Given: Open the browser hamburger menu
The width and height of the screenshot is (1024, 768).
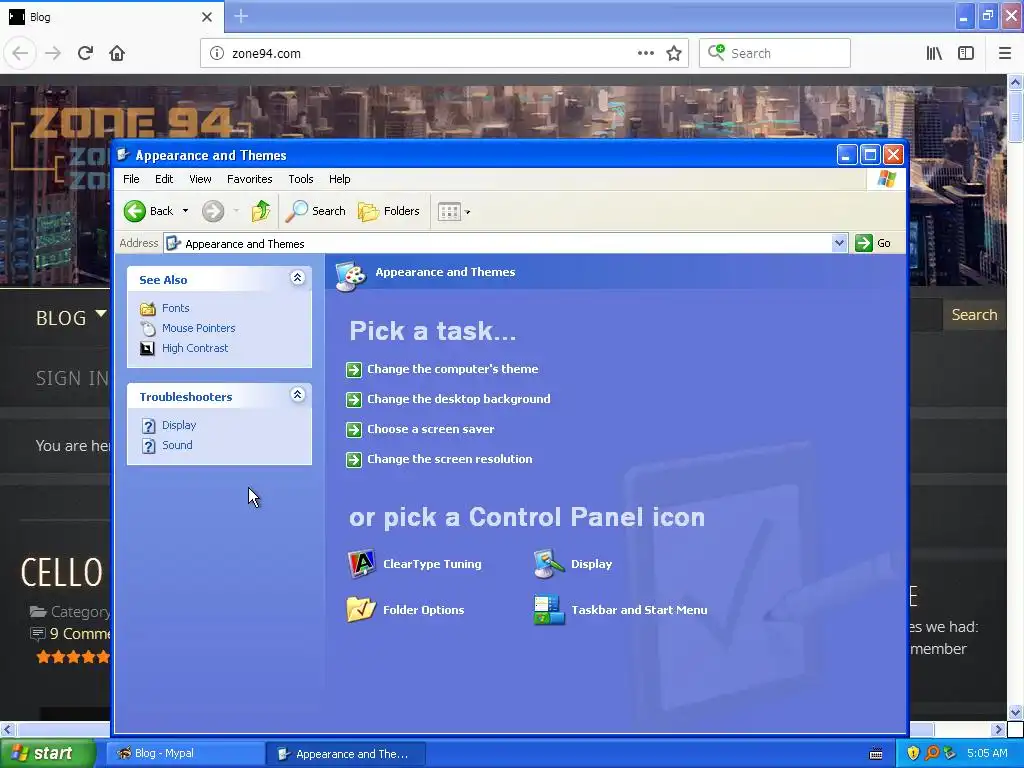Looking at the screenshot, I should [x=1005, y=54].
